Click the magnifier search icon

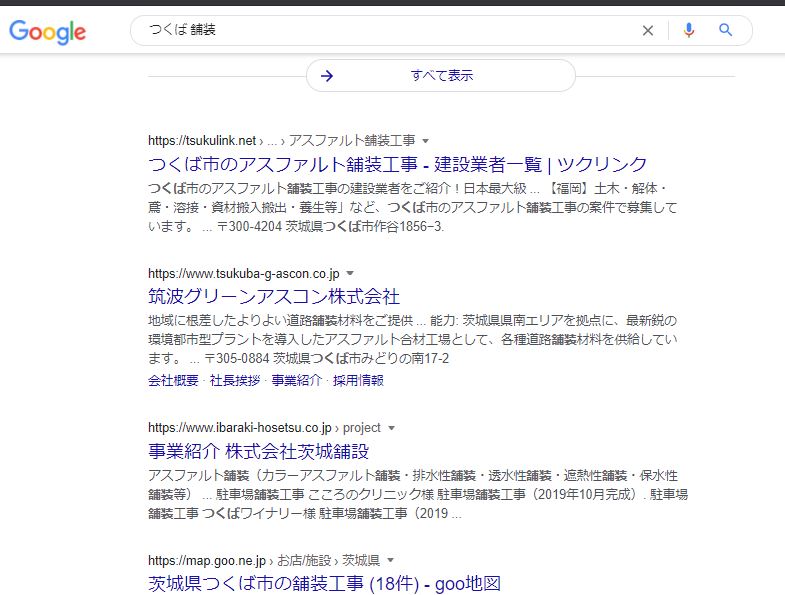[x=725, y=30]
